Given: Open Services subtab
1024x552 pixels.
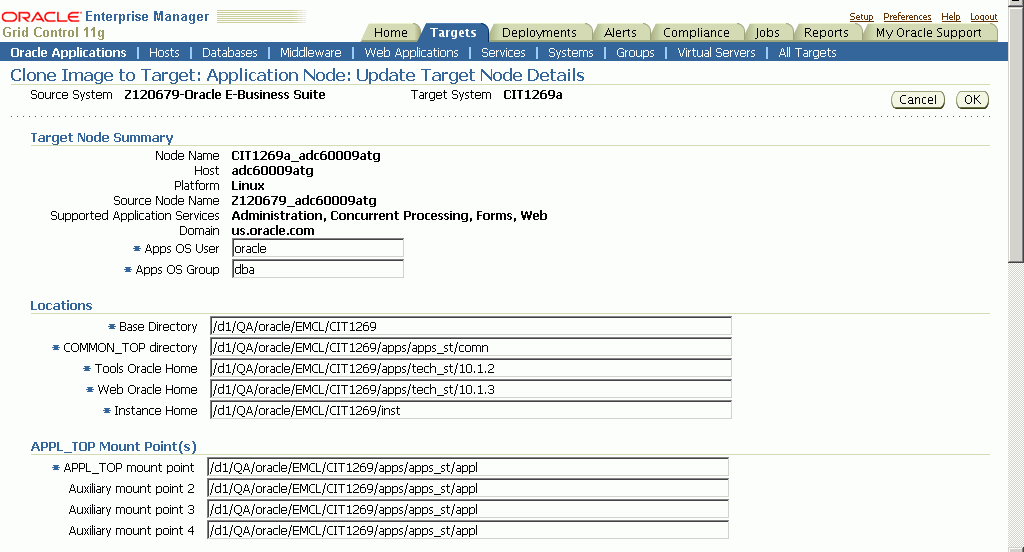Looking at the screenshot, I should (x=503, y=52).
